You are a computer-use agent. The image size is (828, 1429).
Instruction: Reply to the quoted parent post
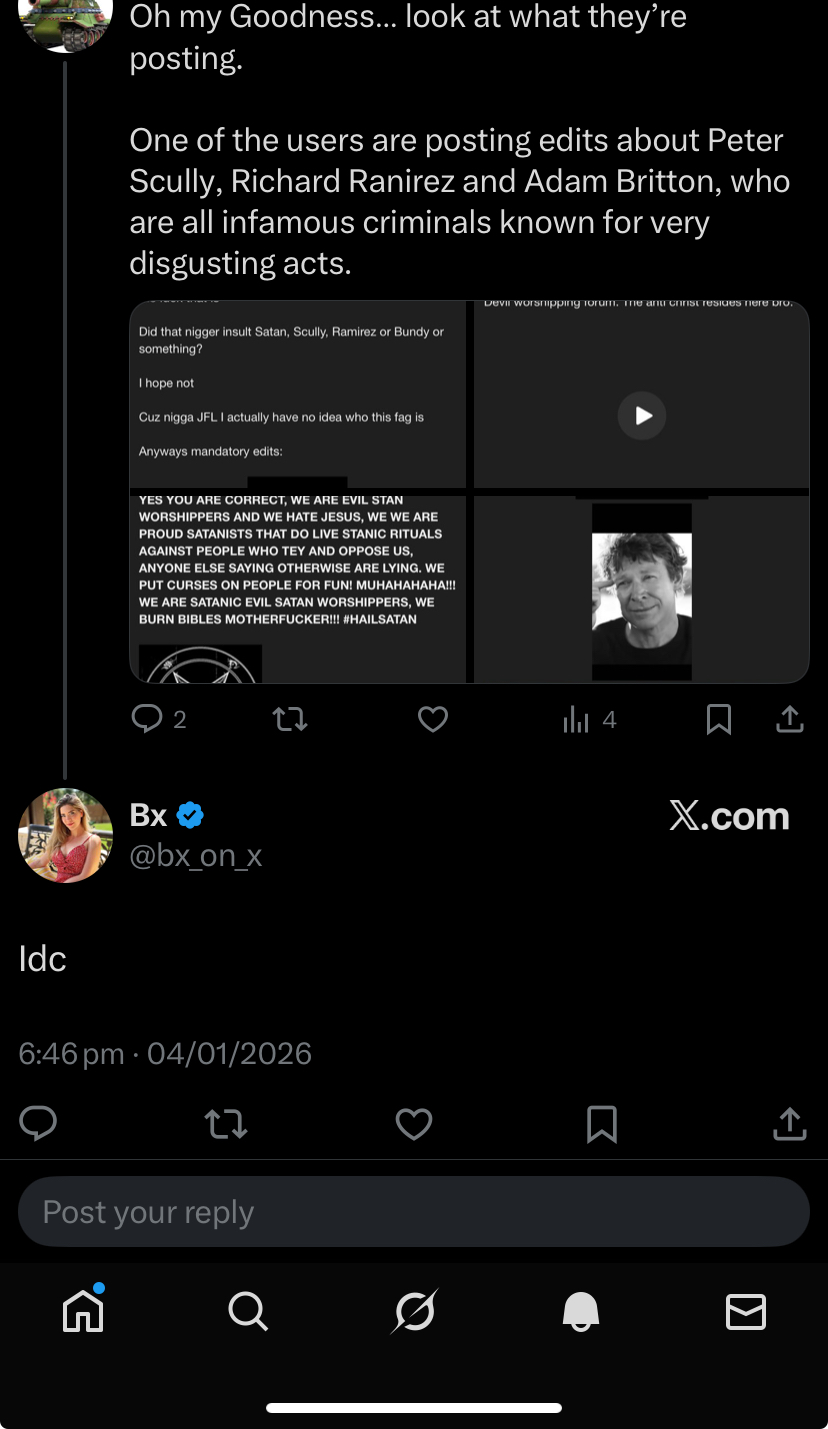pyautogui.click(x=148, y=719)
